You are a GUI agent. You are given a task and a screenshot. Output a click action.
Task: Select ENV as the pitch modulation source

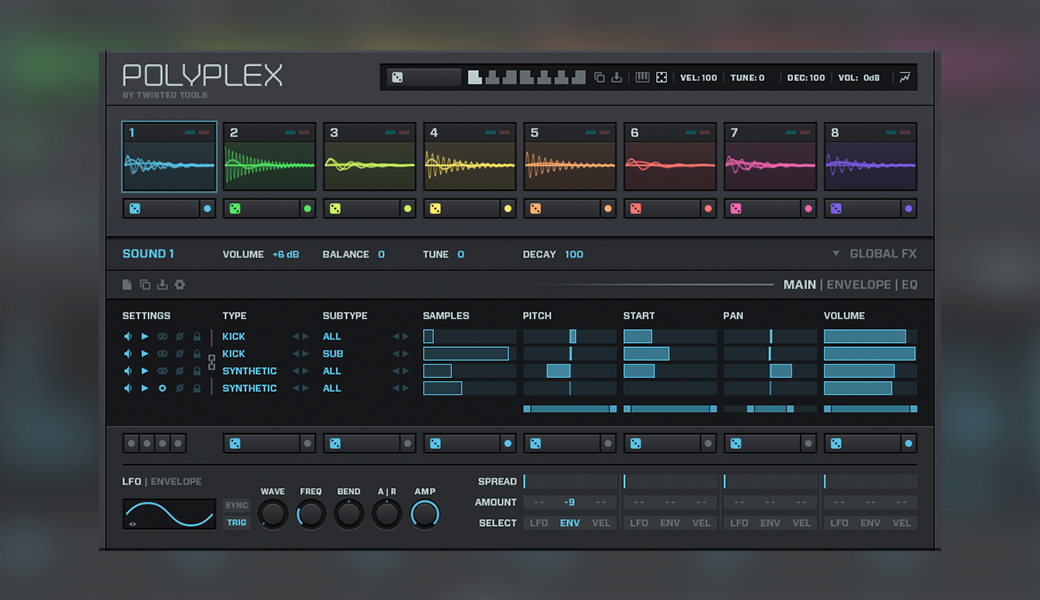[570, 523]
